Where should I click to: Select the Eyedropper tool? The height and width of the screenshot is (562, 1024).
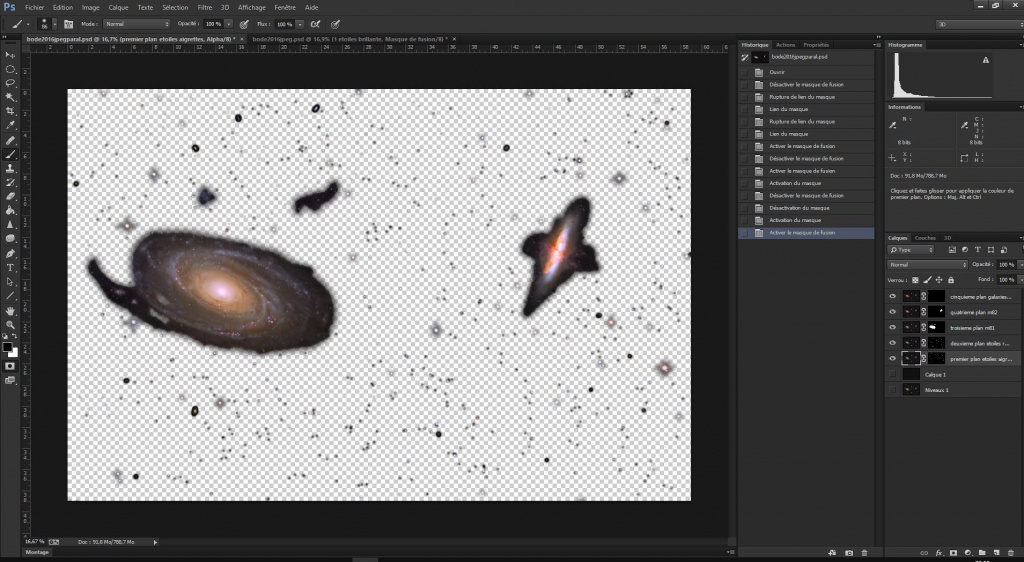click(10, 125)
